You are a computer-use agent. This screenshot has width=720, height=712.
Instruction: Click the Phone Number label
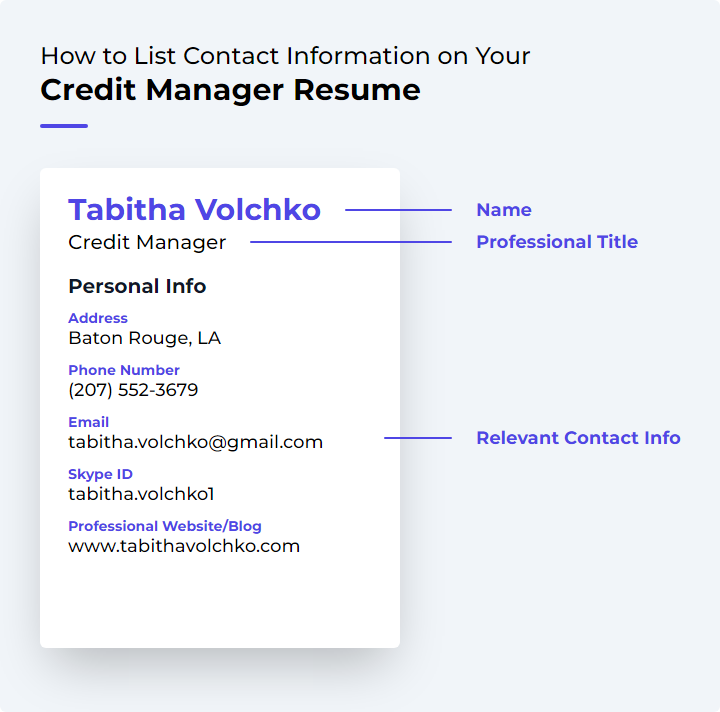click(x=124, y=370)
